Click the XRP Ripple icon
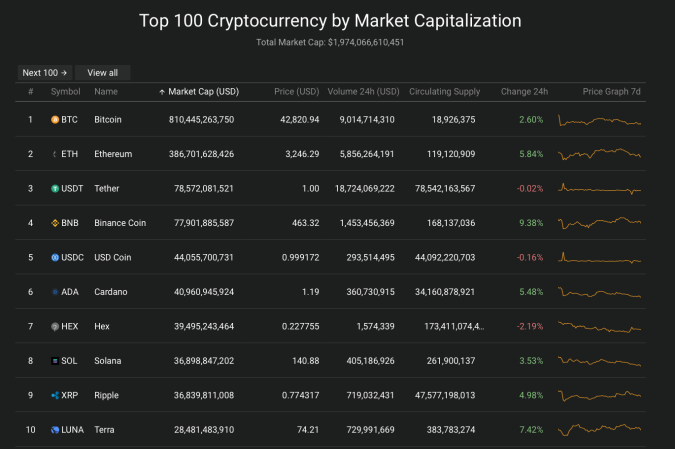Screen dimensions: 675x449 55,395
